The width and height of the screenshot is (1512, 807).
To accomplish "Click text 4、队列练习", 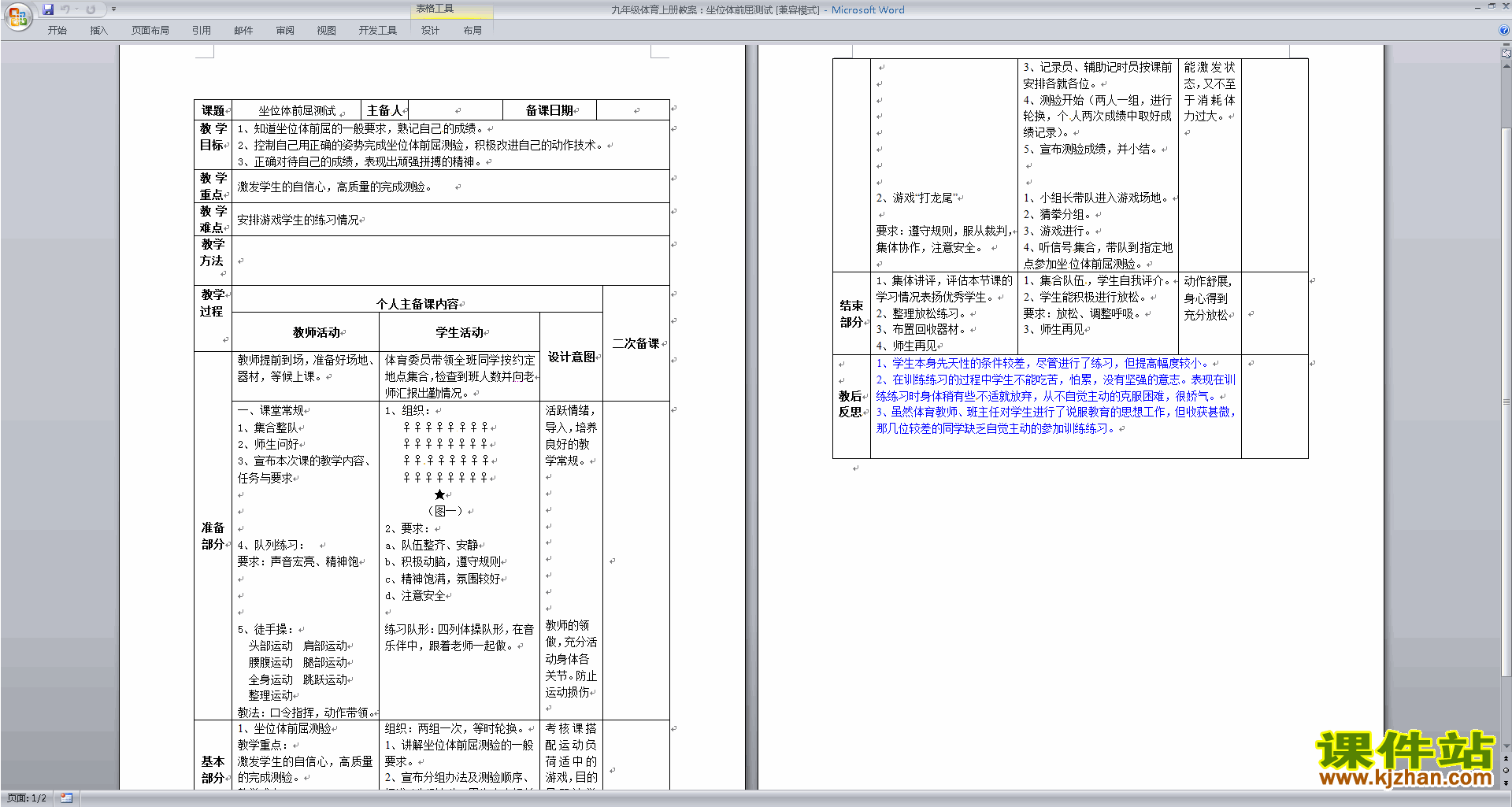I will point(270,545).
